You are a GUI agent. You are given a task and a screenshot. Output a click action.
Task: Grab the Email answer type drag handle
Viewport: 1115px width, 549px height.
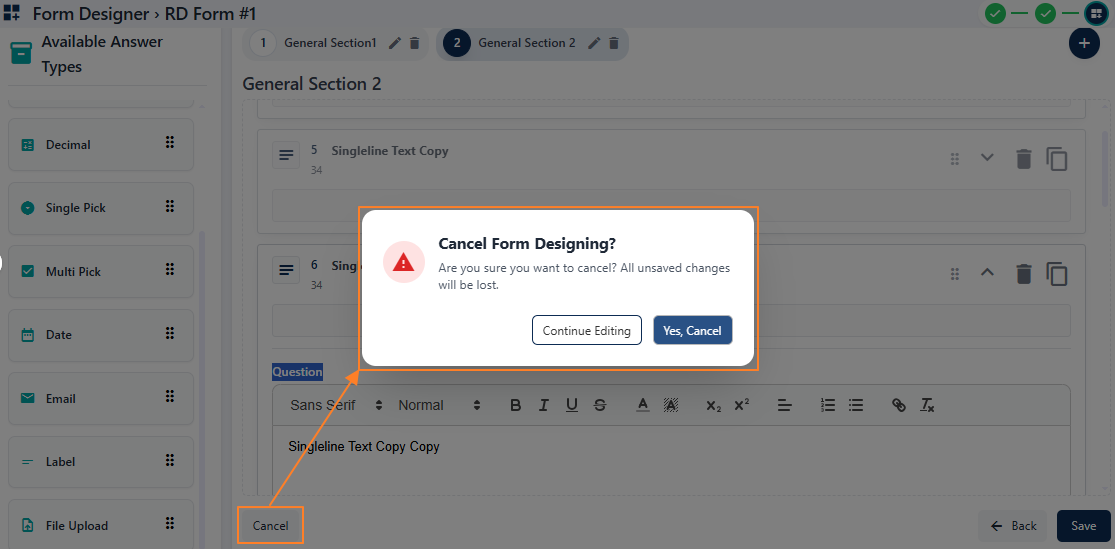169,396
